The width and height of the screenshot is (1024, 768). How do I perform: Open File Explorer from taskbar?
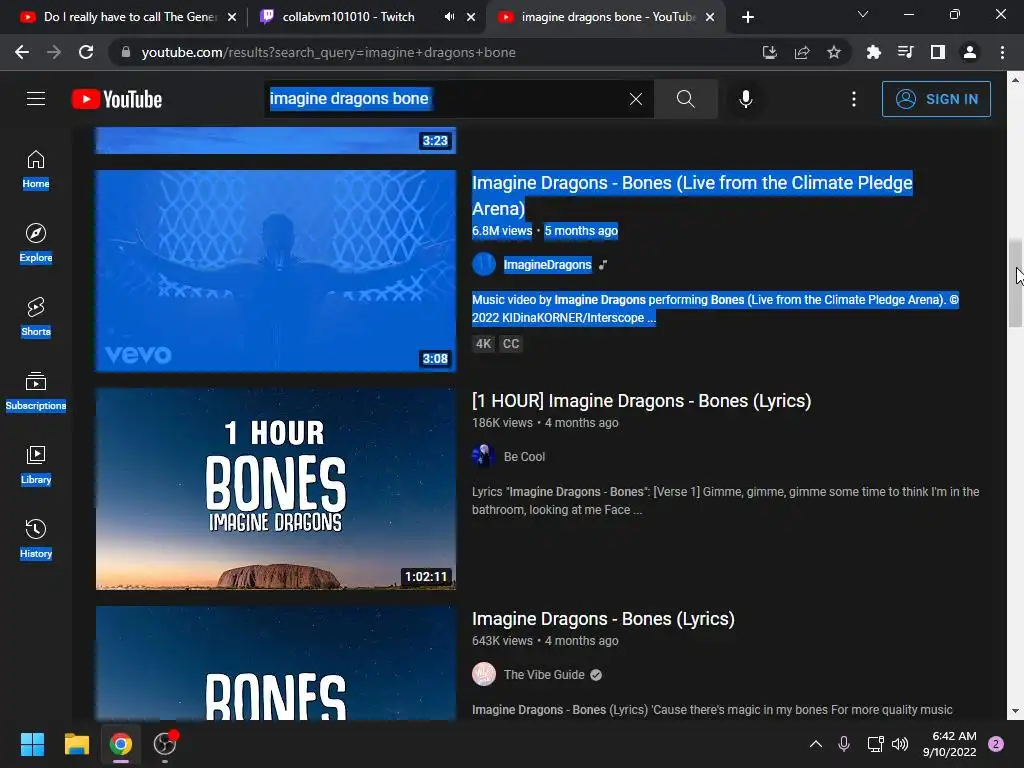click(76, 744)
